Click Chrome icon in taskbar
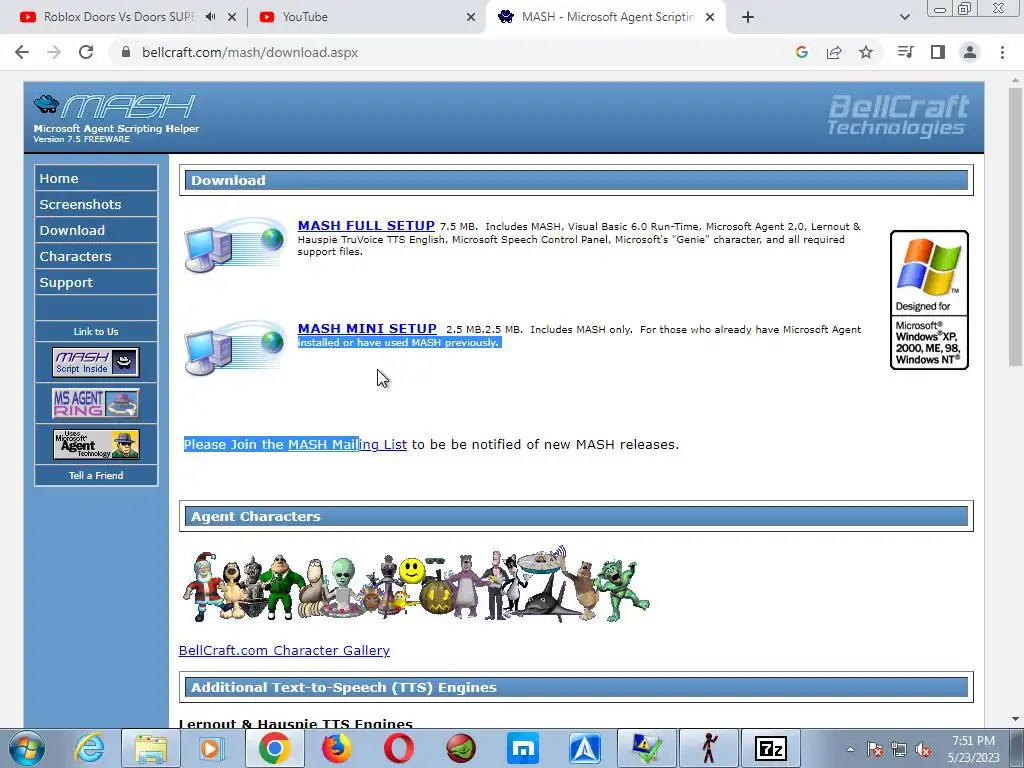This screenshot has width=1024, height=768. pyautogui.click(x=274, y=748)
